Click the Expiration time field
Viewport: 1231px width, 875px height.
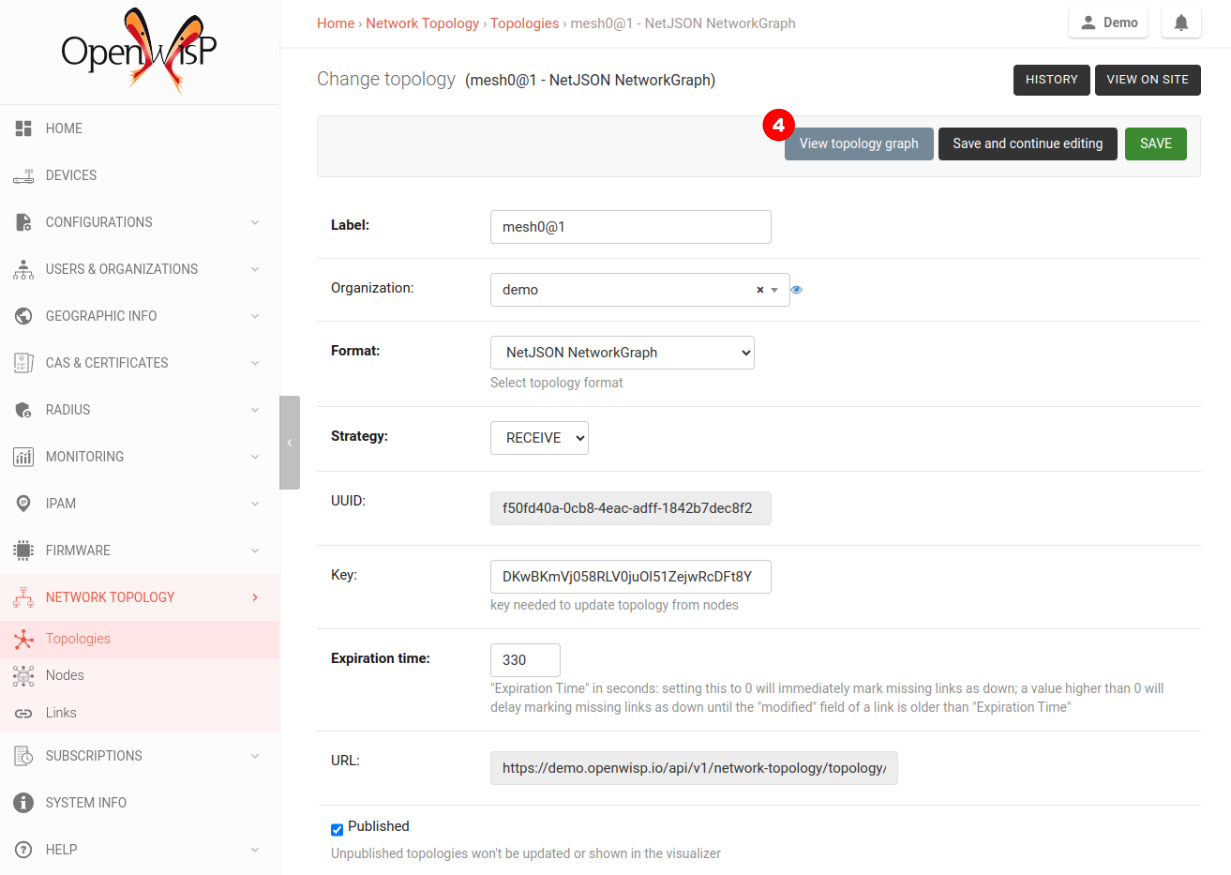[x=525, y=660]
